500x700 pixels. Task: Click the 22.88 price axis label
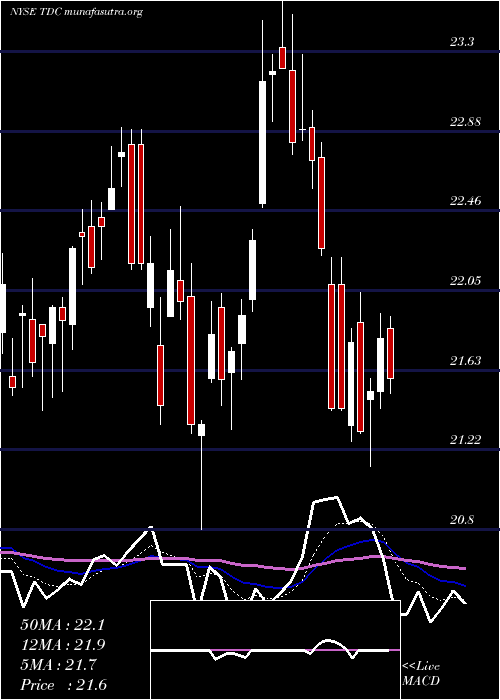tap(465, 121)
